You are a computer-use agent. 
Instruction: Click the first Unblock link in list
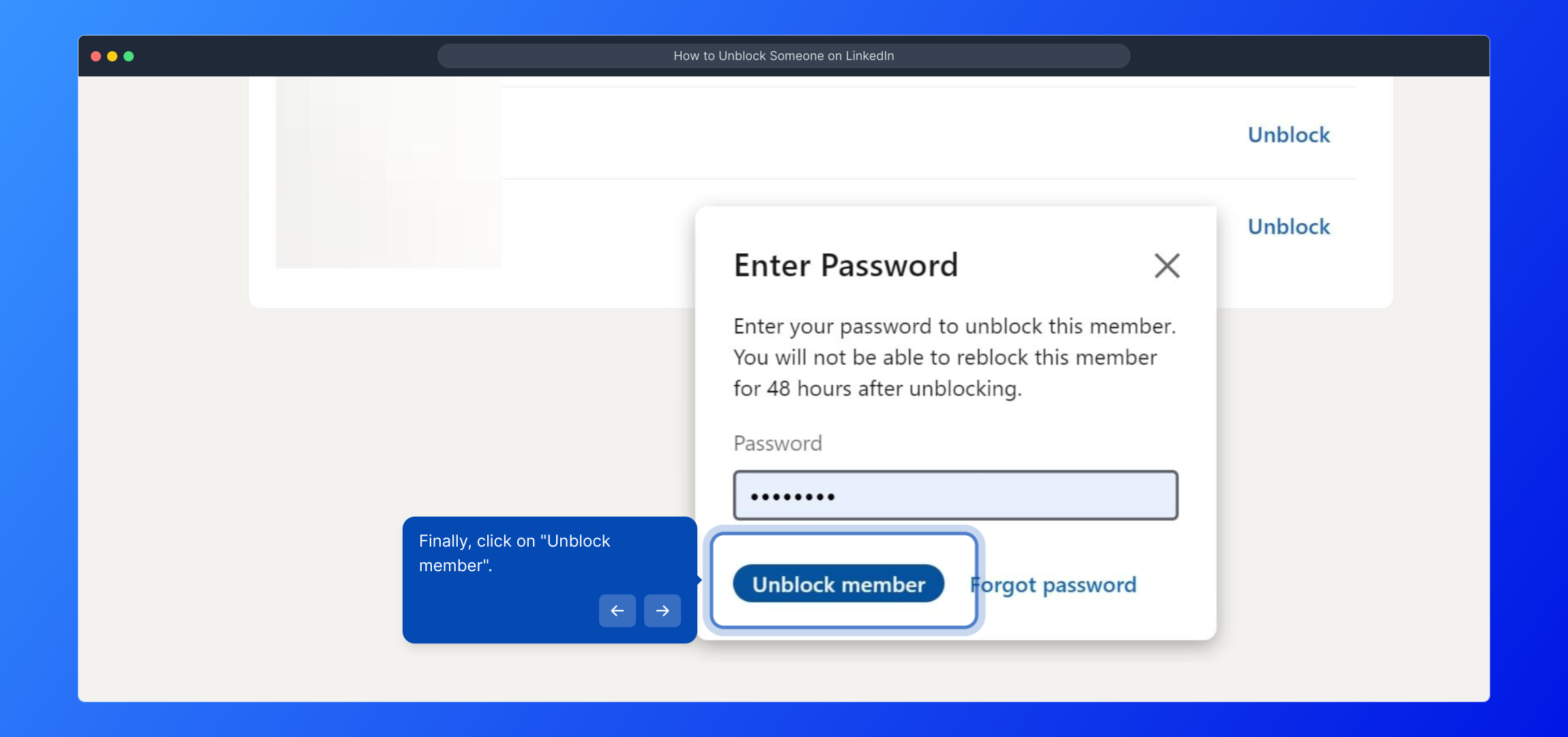(1288, 135)
